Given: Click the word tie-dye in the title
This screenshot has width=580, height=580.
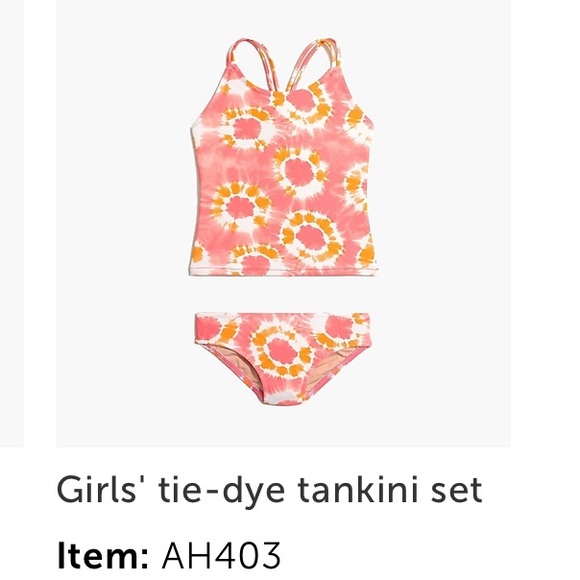Looking at the screenshot, I should (x=222, y=491).
